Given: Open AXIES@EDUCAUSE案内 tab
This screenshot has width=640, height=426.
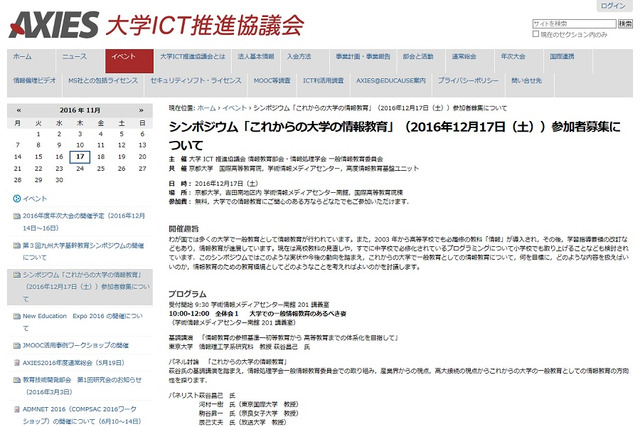Looking at the screenshot, I should tap(391, 85).
